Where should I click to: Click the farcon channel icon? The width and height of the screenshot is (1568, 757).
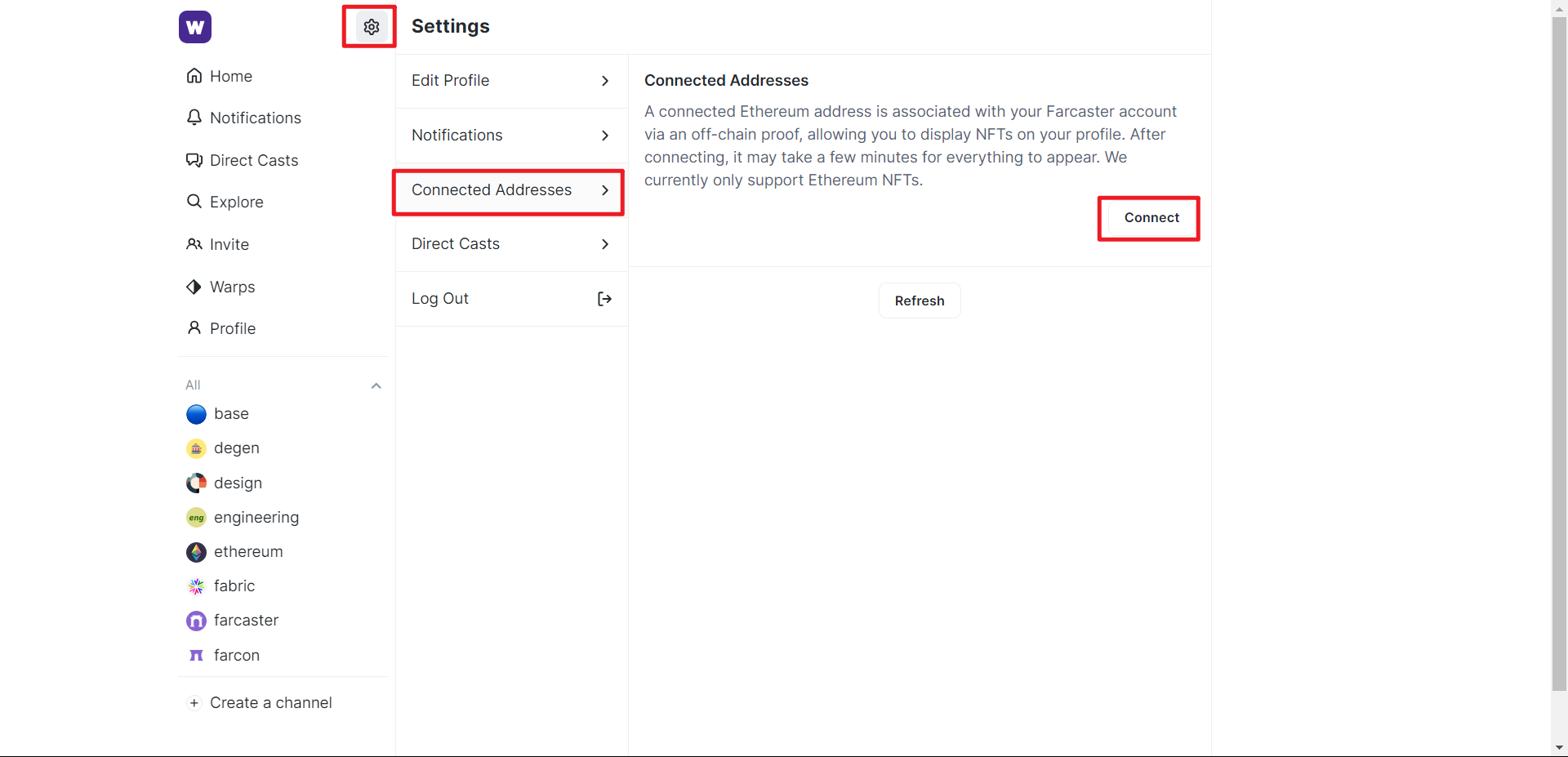(196, 656)
